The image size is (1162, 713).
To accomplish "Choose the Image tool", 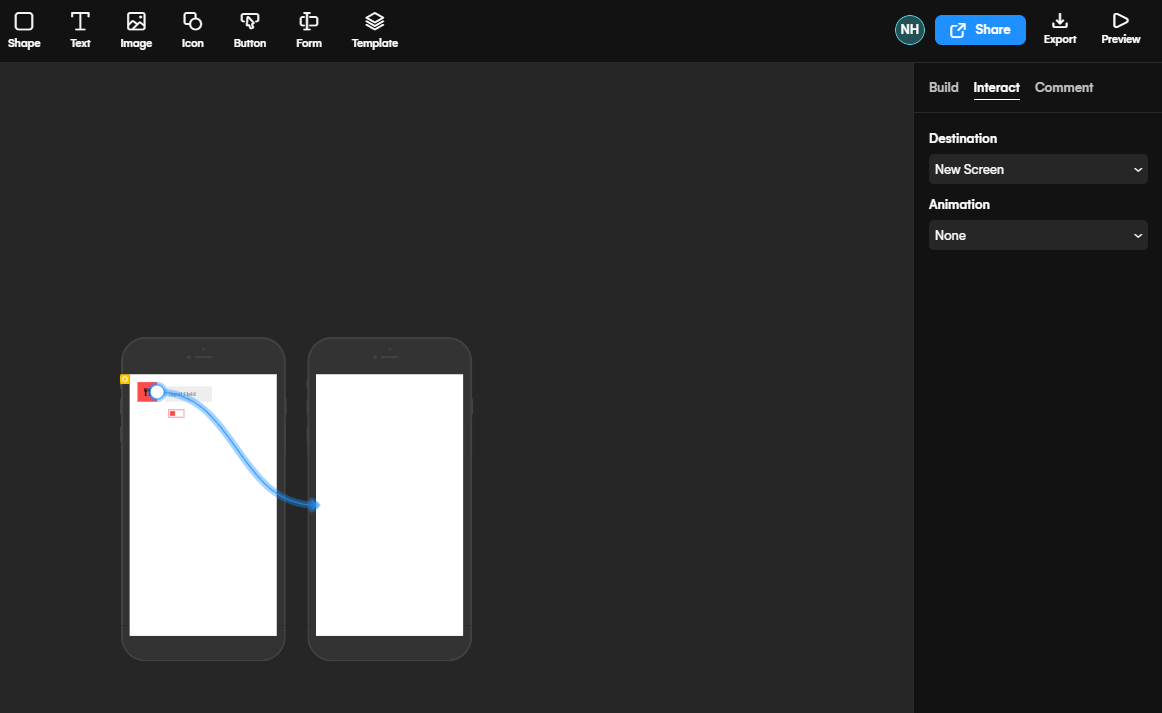I will [136, 29].
